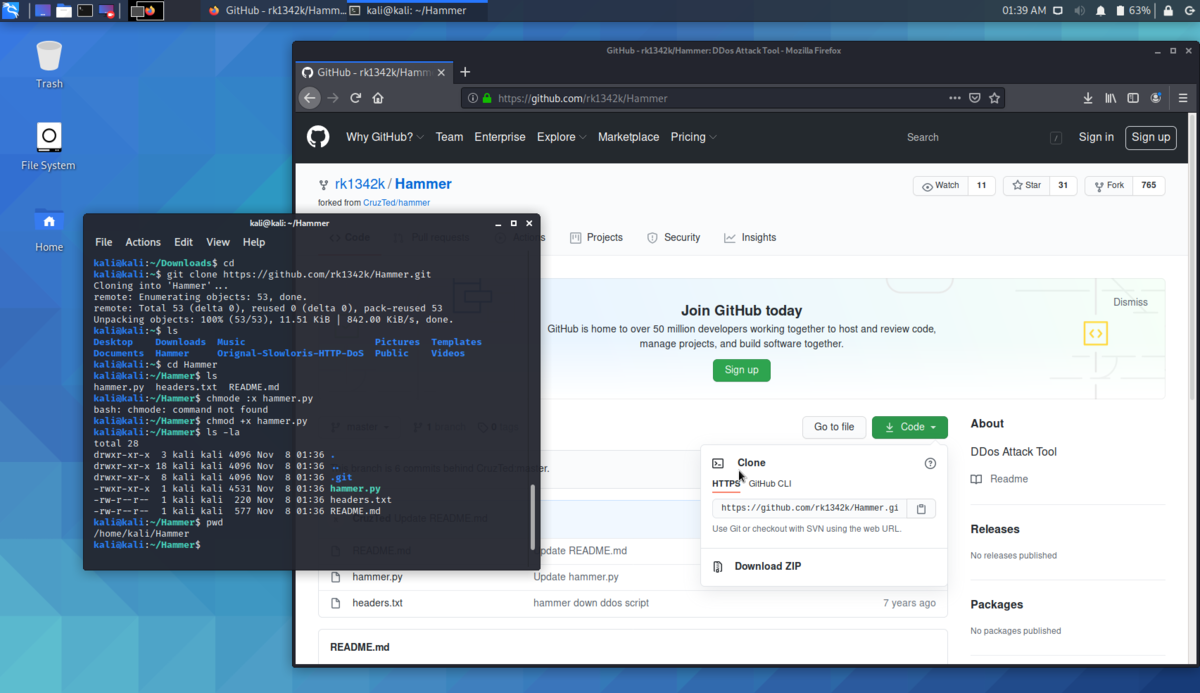
Task: Fork the Hammer repository
Action: tap(1110, 186)
